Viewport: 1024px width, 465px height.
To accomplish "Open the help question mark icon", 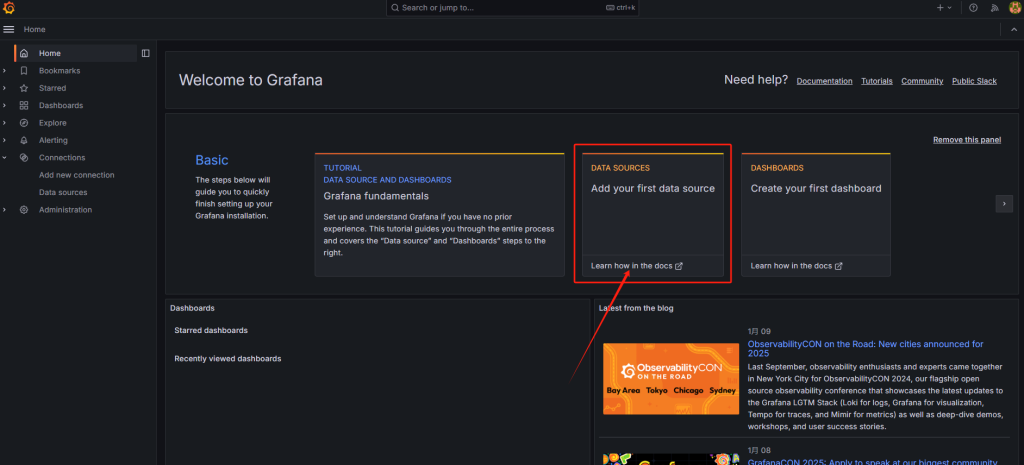I will [x=974, y=8].
